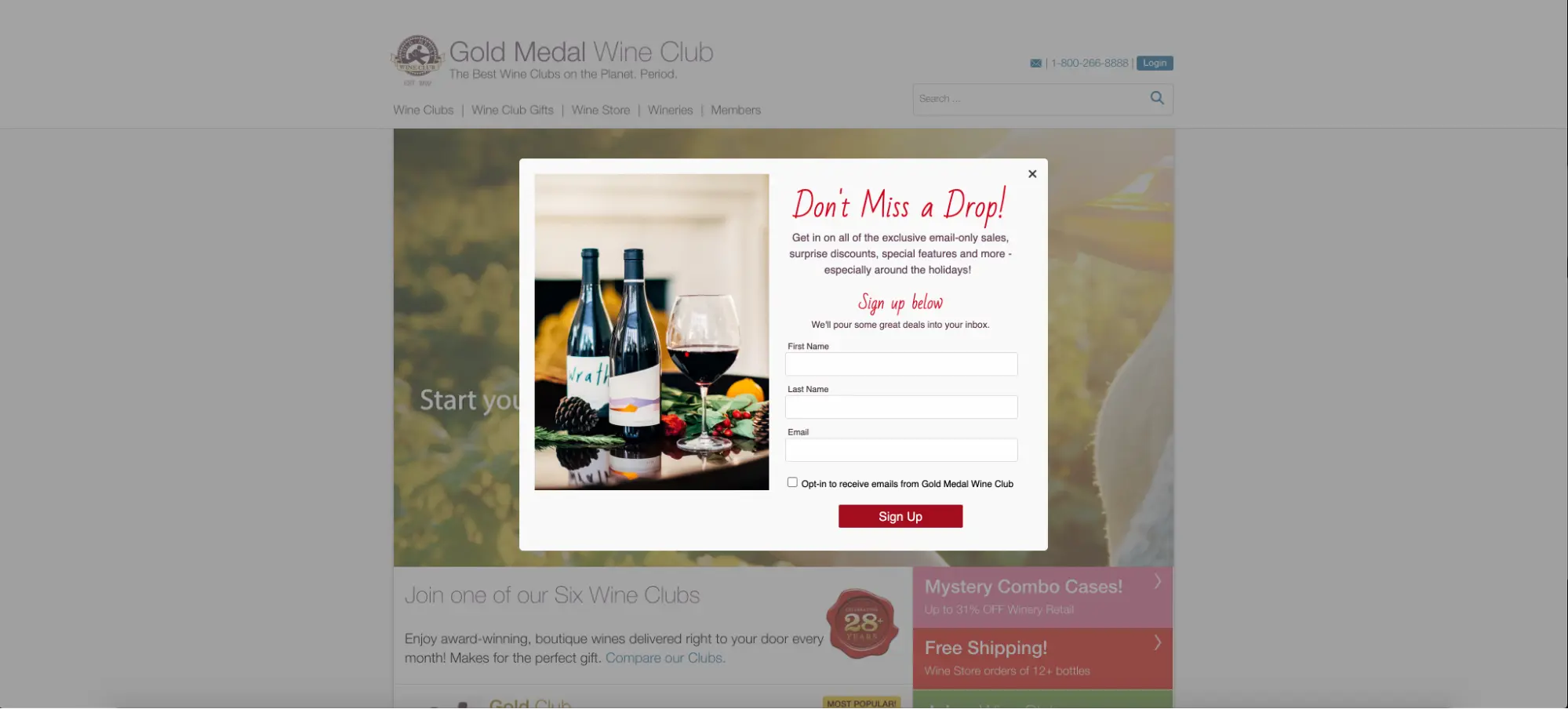Image resolution: width=1568 pixels, height=709 pixels.
Task: Open the Wine Club Gifts menu
Action: tap(512, 110)
